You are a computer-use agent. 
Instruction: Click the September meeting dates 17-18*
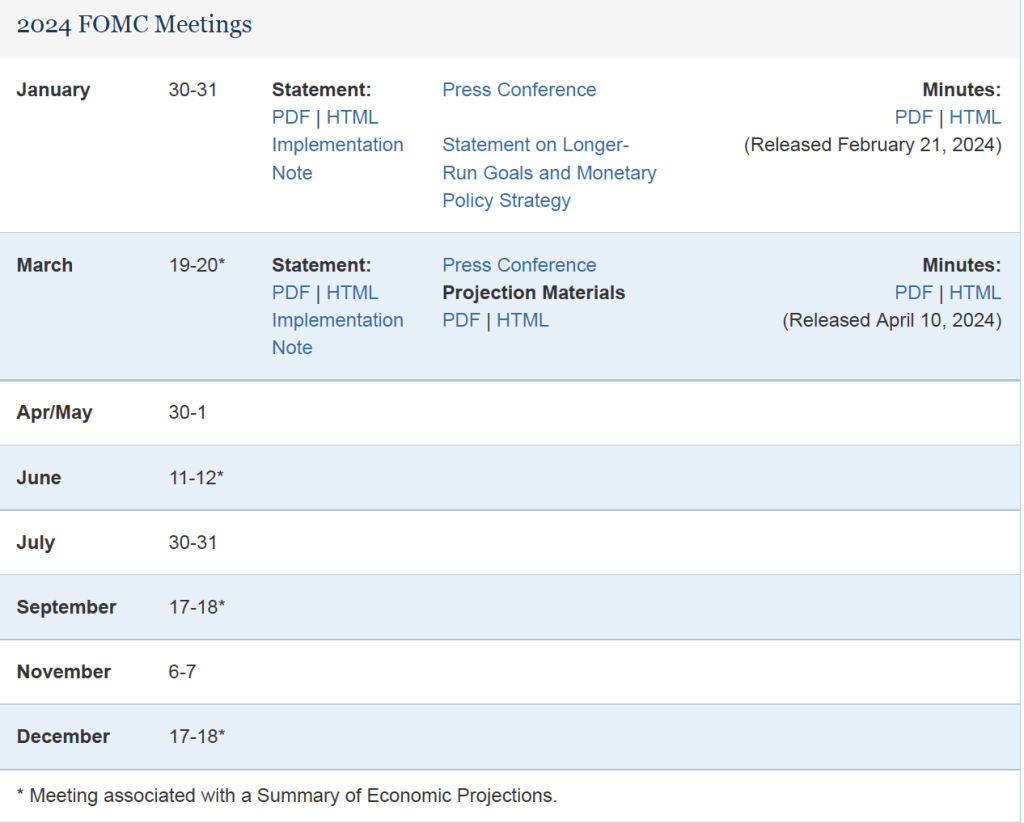pos(196,607)
